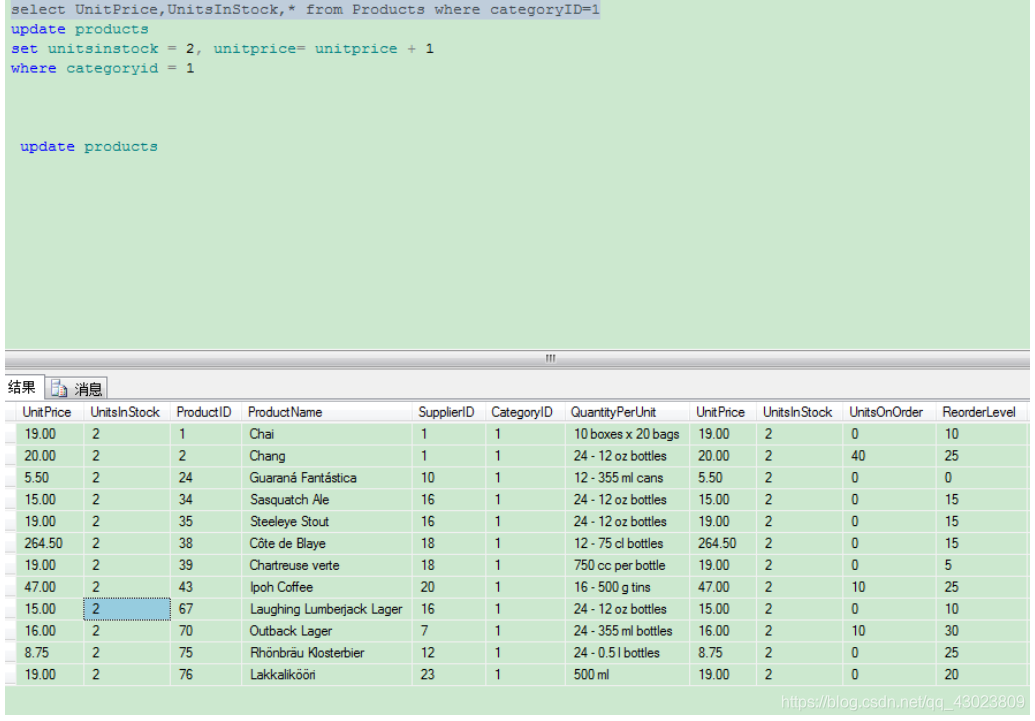Select the Côte de Blaye cell
Image resolution: width=1035 pixels, height=721 pixels.
(x=327, y=543)
